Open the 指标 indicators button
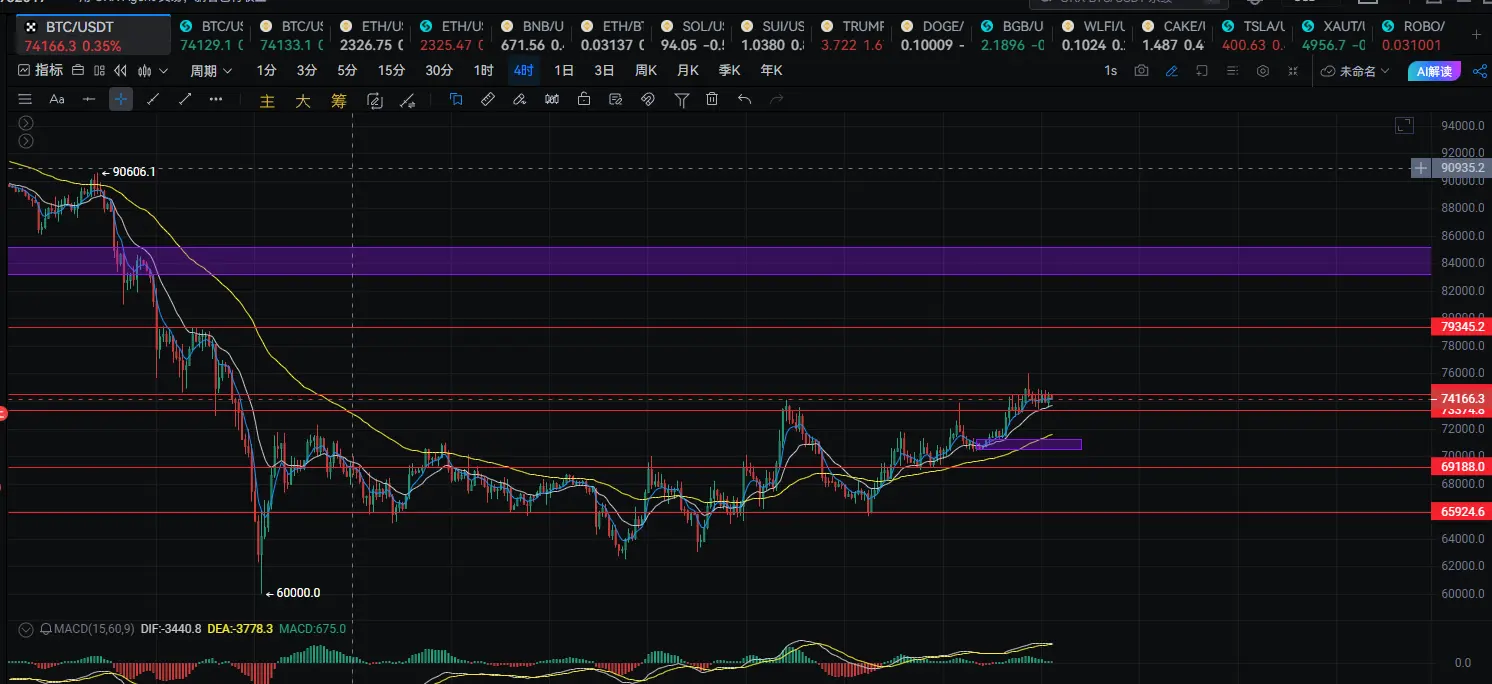The image size is (1492, 684). coord(40,71)
